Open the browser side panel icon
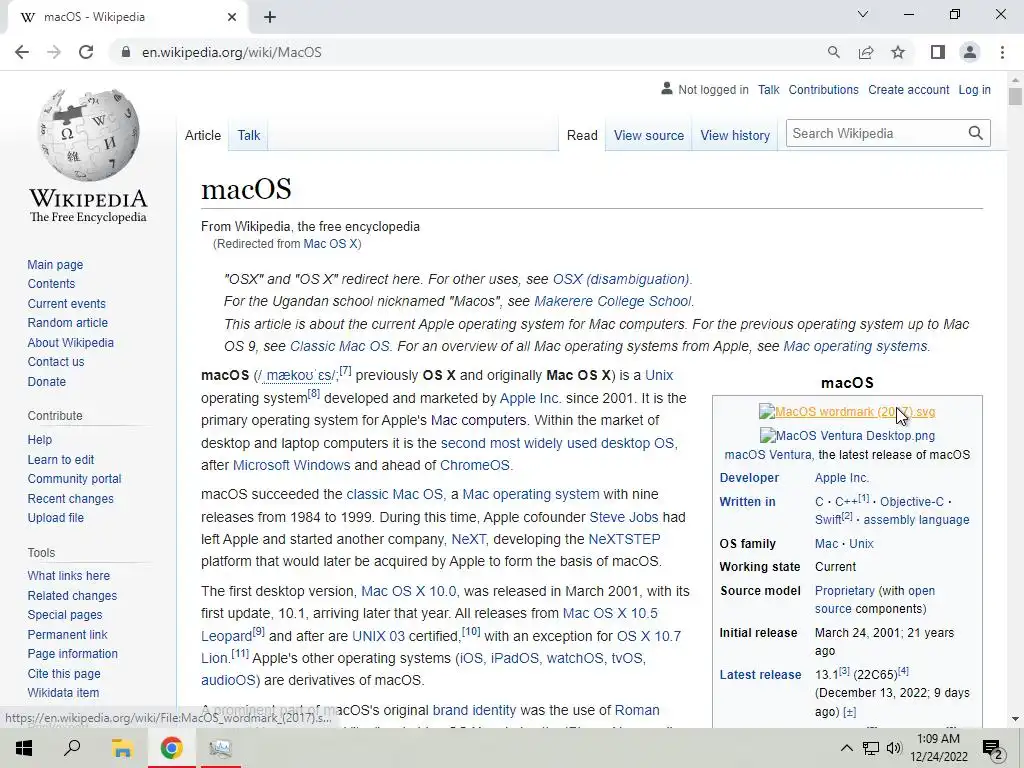The height and width of the screenshot is (768, 1024). coord(938,52)
